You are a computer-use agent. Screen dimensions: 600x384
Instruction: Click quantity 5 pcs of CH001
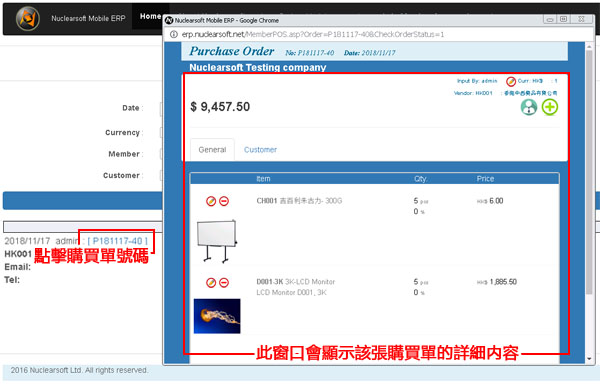pos(421,201)
